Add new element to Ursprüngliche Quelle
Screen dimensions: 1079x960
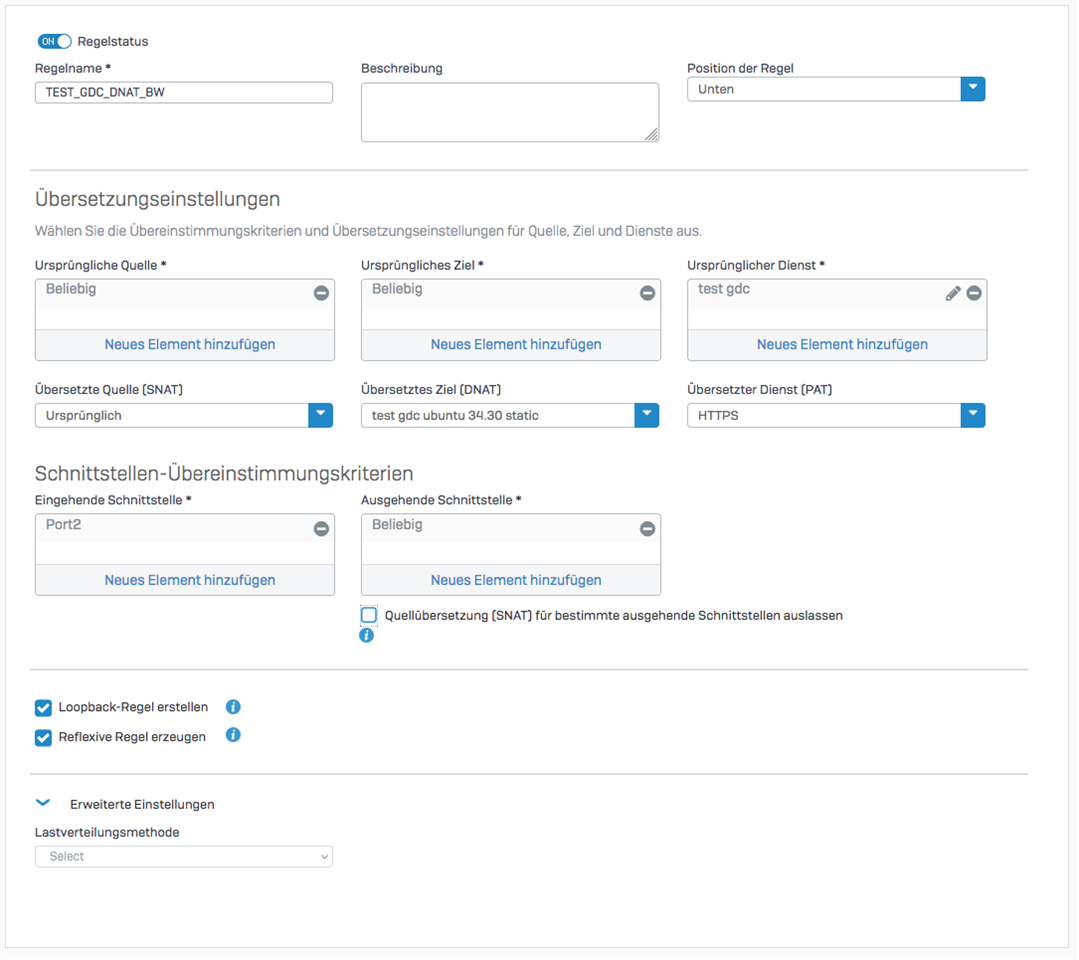click(x=190, y=344)
